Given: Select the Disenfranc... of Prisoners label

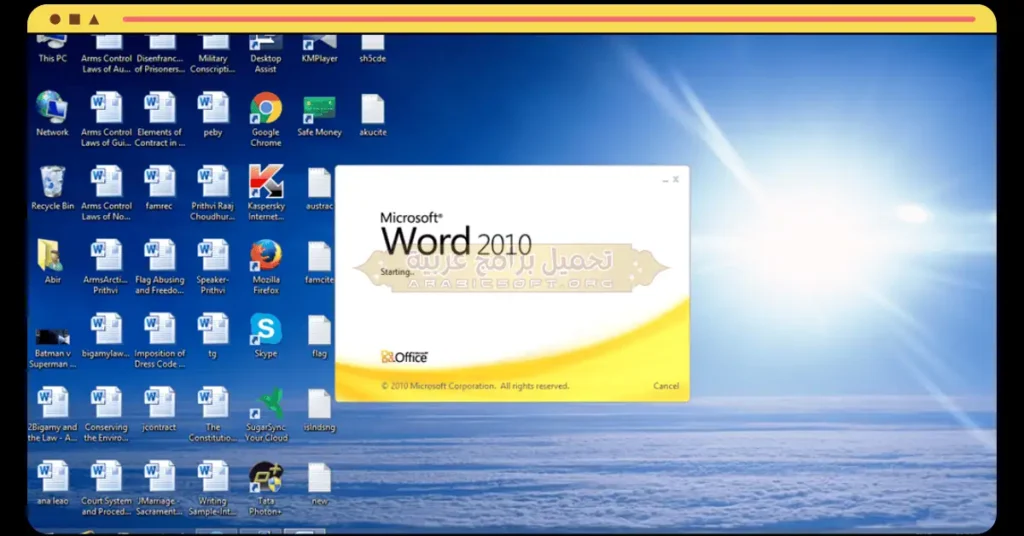Looking at the screenshot, I should pyautogui.click(x=159, y=63).
